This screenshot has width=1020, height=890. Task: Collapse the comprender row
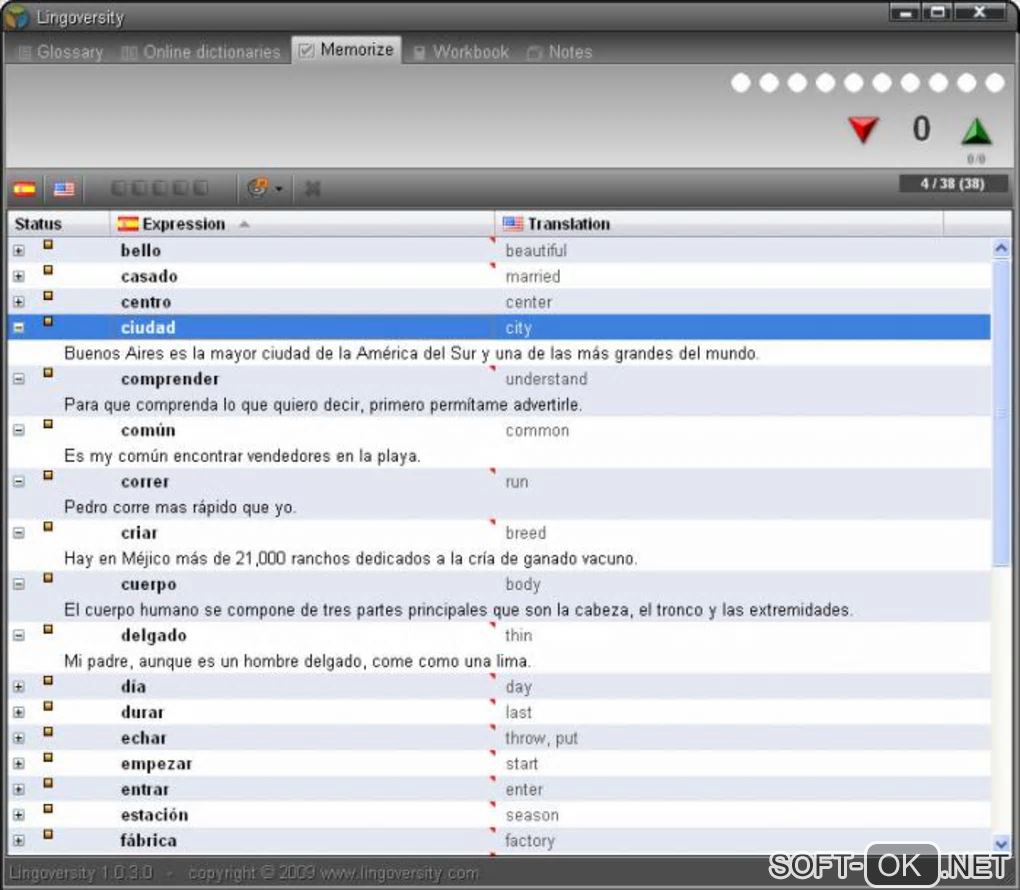tap(19, 379)
